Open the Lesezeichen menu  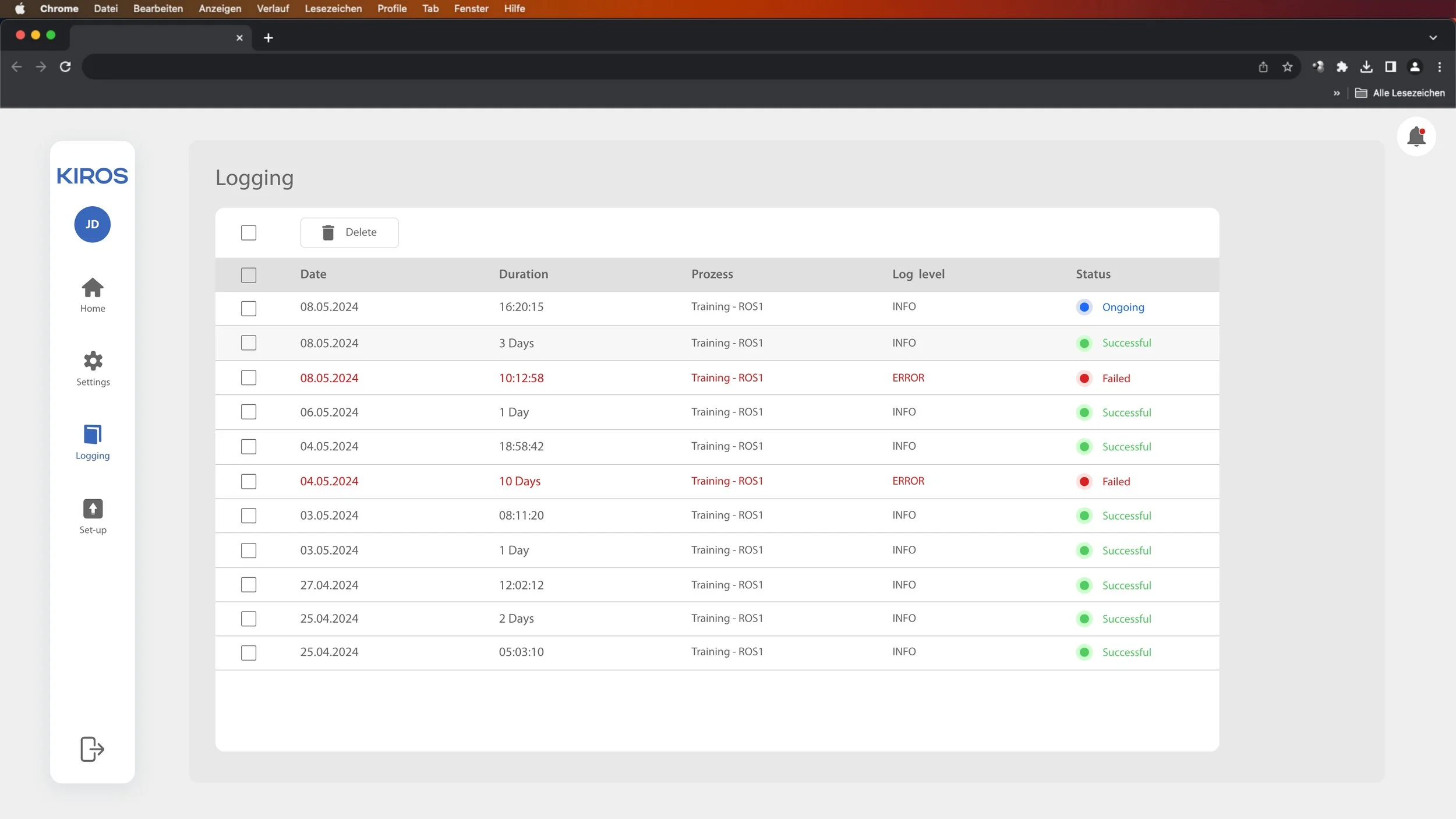[333, 9]
